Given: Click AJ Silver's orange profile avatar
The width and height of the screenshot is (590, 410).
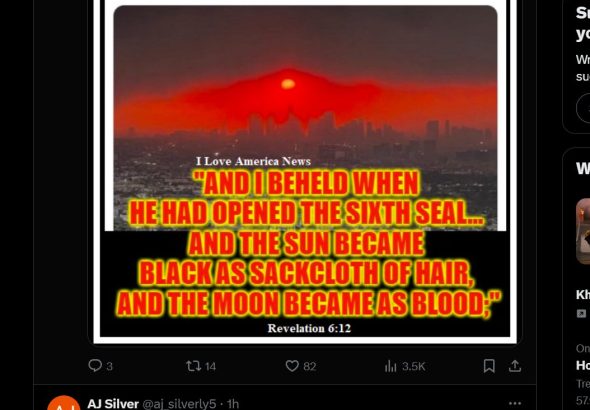Looking at the screenshot, I should tap(64, 403).
